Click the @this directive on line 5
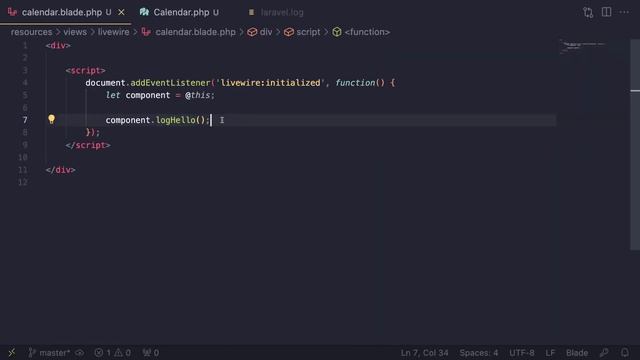 click(x=197, y=95)
